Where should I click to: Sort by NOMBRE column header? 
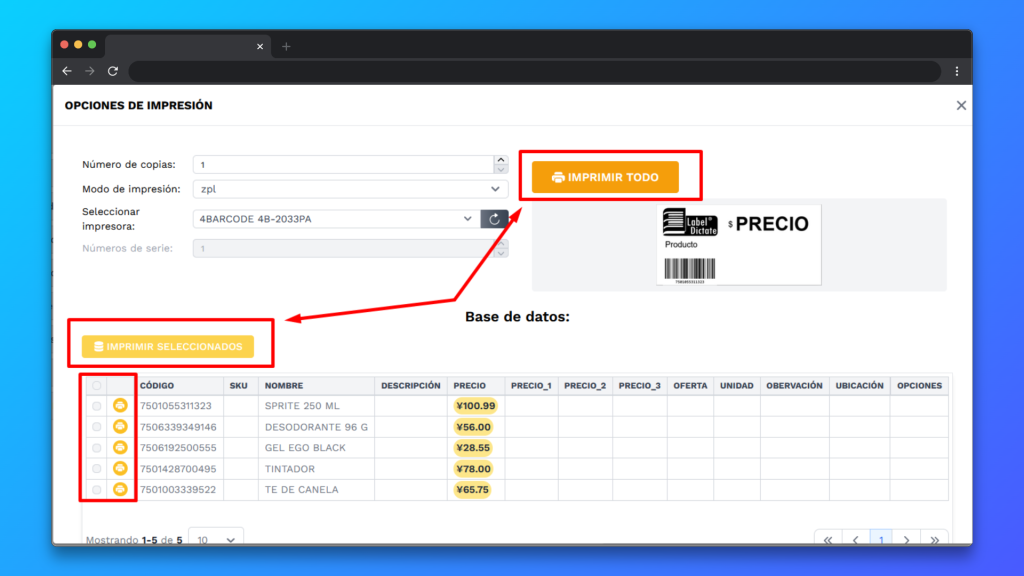pyautogui.click(x=284, y=385)
